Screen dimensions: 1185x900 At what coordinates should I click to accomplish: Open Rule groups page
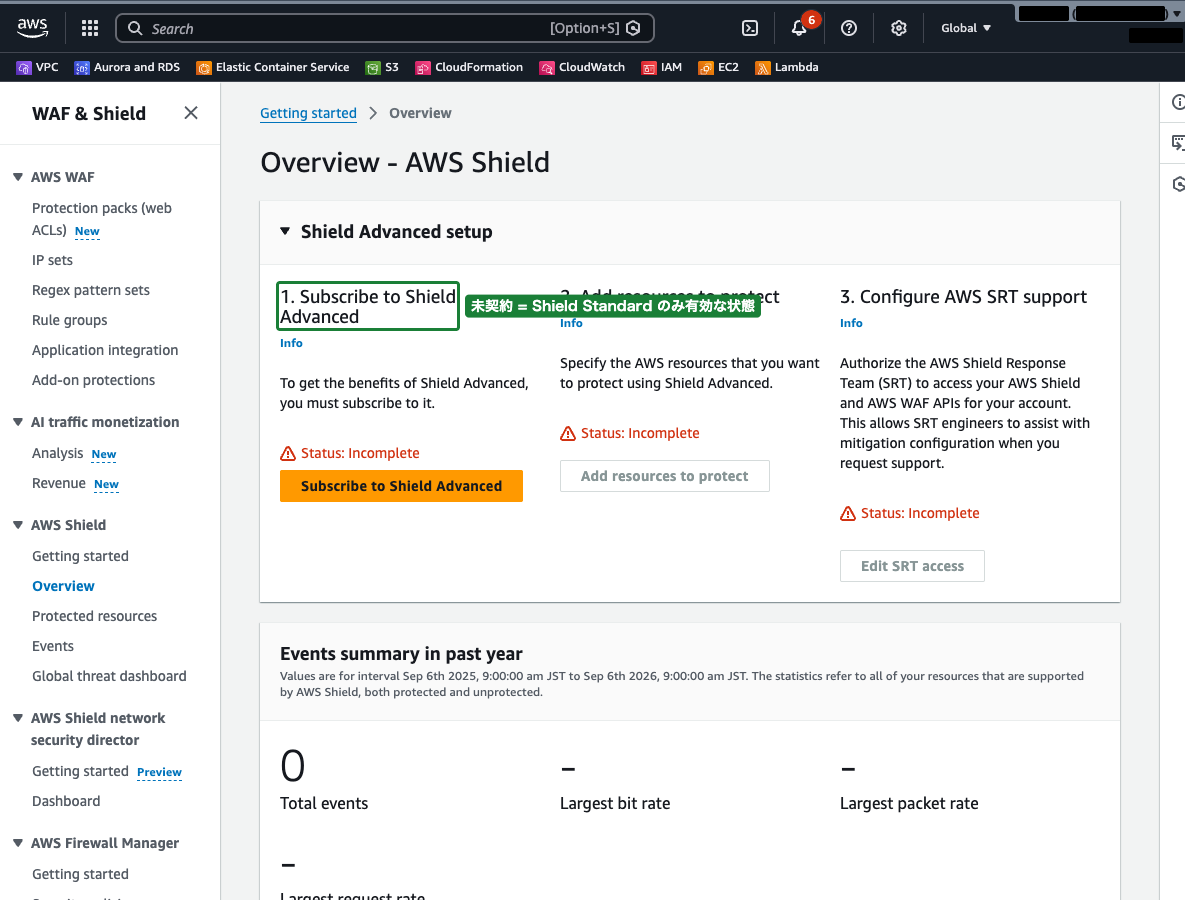(x=70, y=320)
